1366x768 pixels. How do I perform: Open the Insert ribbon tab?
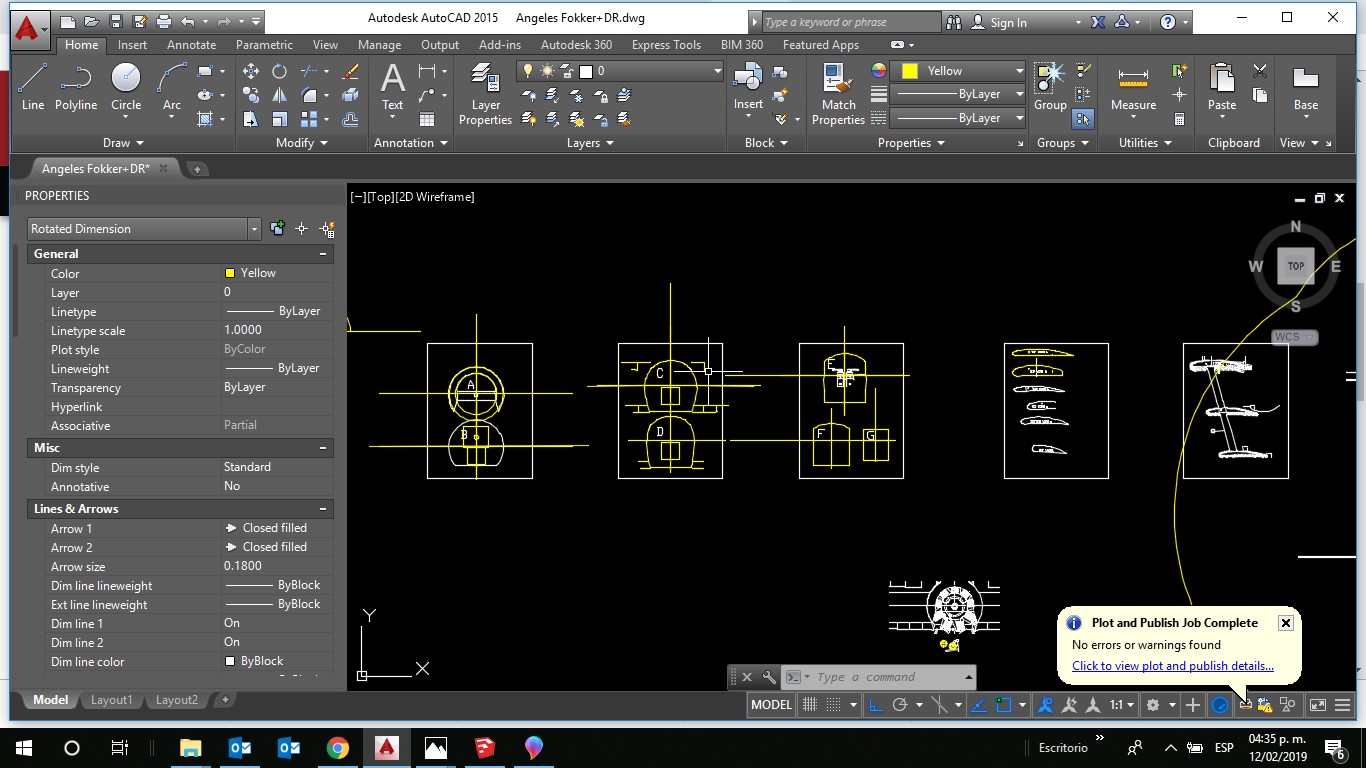click(x=132, y=45)
